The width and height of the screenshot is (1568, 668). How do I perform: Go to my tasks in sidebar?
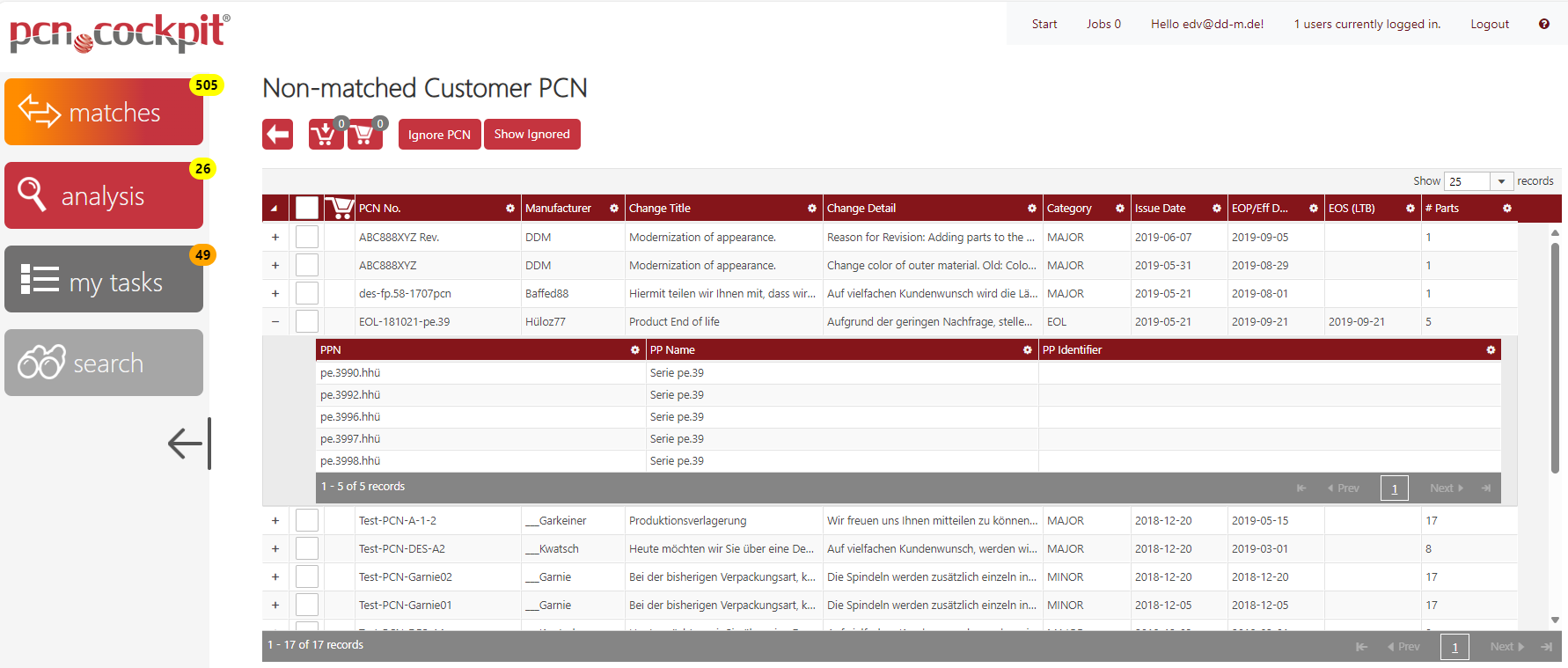pyautogui.click(x=104, y=280)
